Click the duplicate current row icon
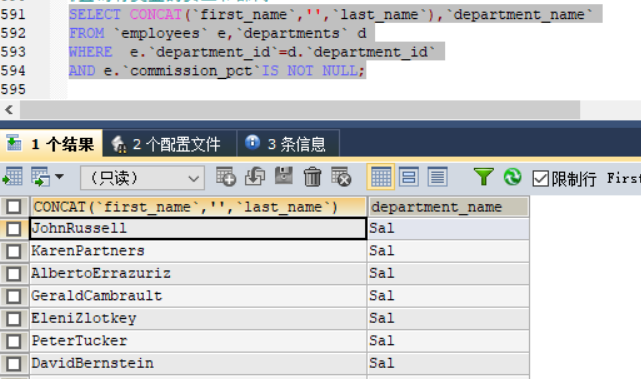The width and height of the screenshot is (641, 379). tap(255, 177)
